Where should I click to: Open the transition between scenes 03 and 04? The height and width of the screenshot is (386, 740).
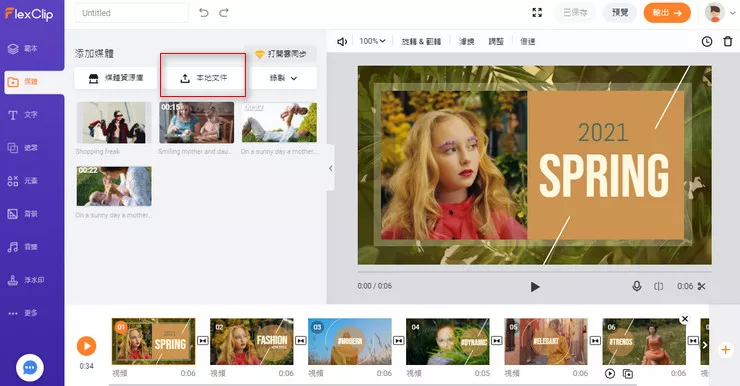399,341
